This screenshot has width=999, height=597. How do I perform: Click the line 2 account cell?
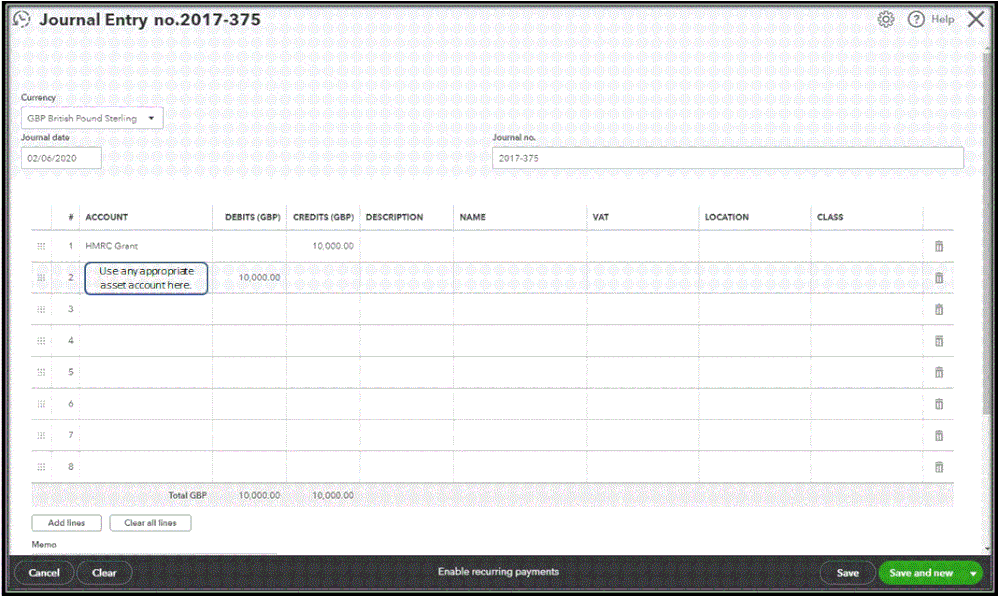pos(146,278)
